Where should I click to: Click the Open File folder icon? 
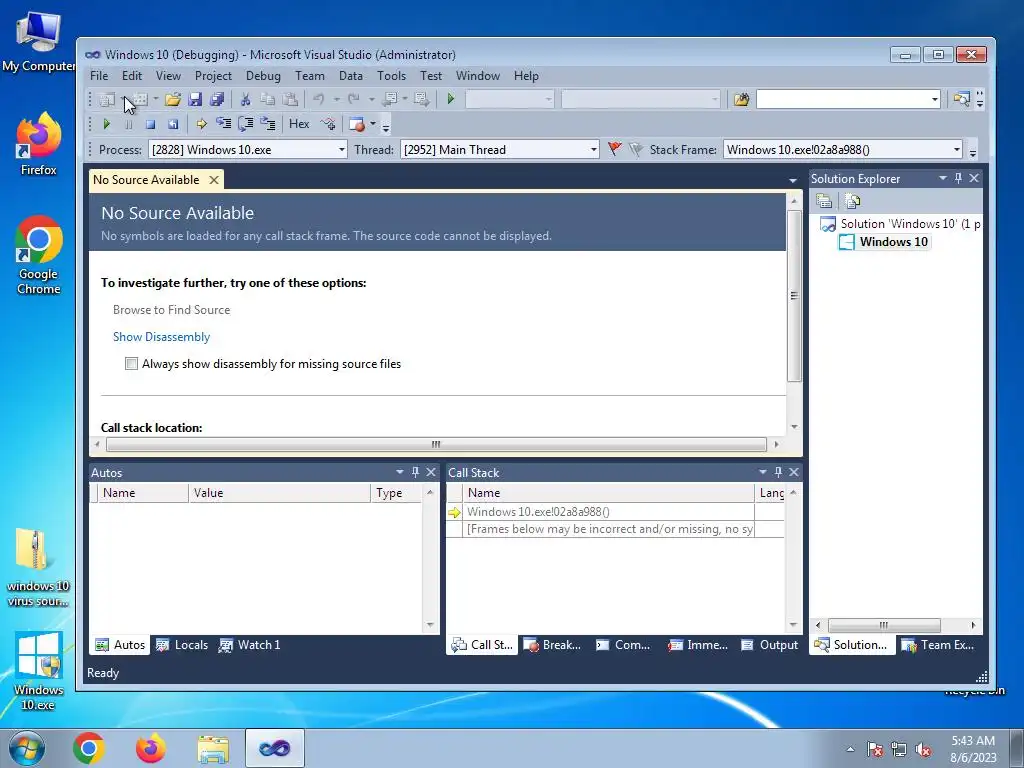pyautogui.click(x=172, y=99)
